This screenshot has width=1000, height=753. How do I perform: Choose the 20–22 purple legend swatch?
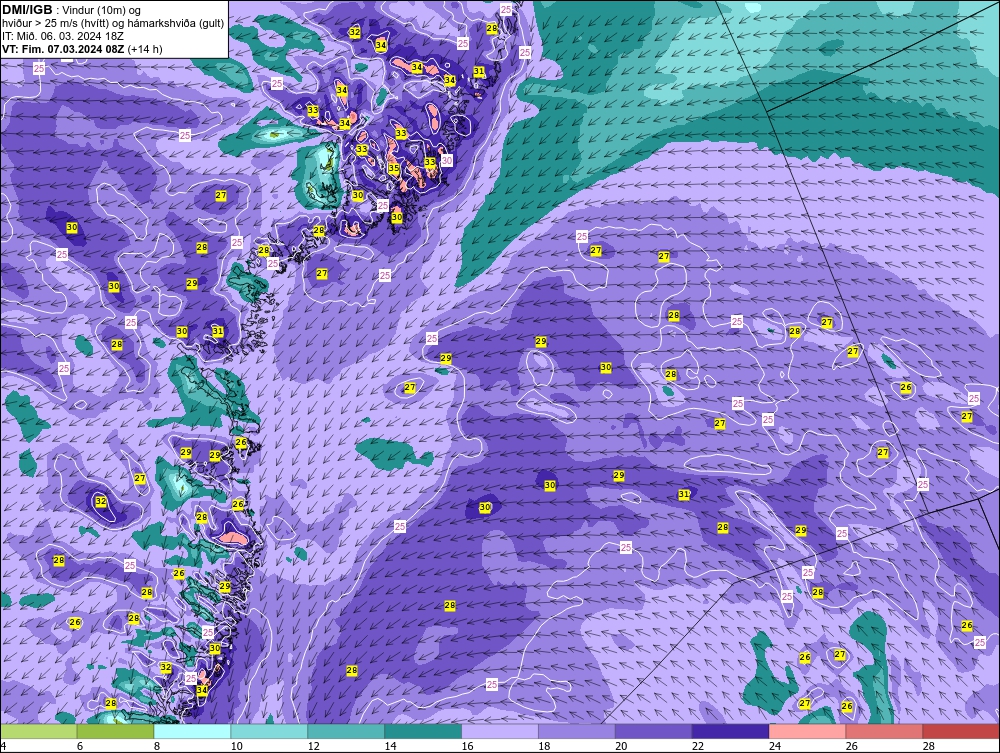(654, 731)
